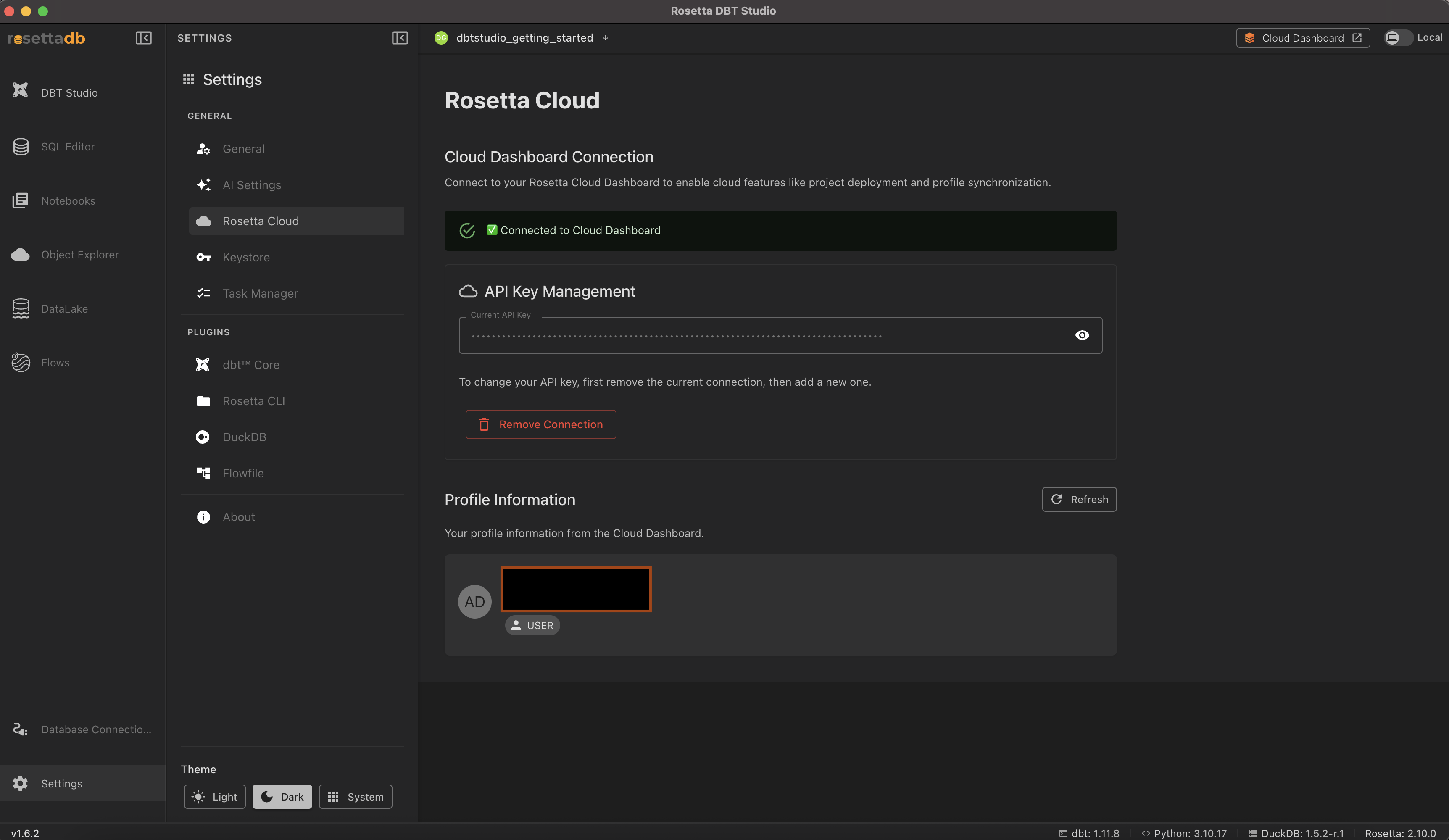
Task: Click the Database Connections icon
Action: 20,729
